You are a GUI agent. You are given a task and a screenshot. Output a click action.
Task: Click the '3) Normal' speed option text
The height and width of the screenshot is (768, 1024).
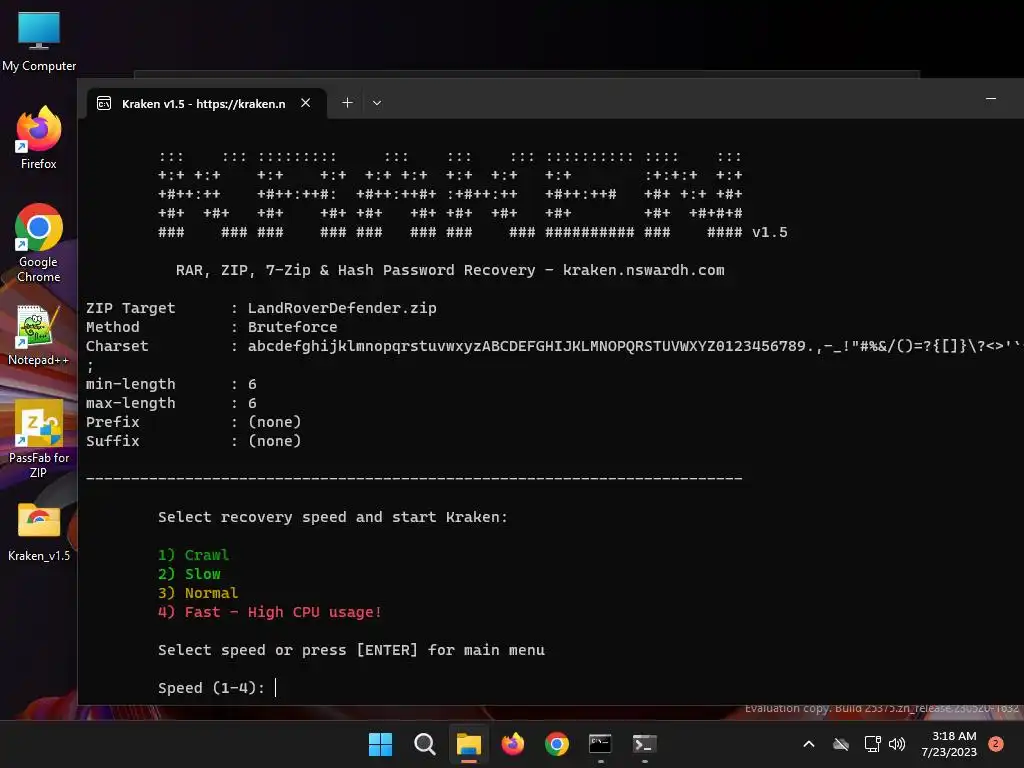[198, 593]
